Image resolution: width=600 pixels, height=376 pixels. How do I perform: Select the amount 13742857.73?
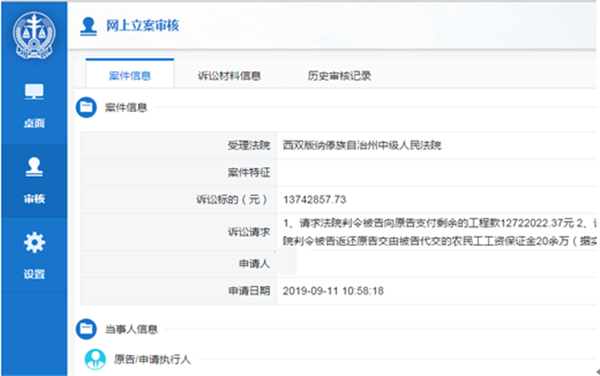[315, 200]
